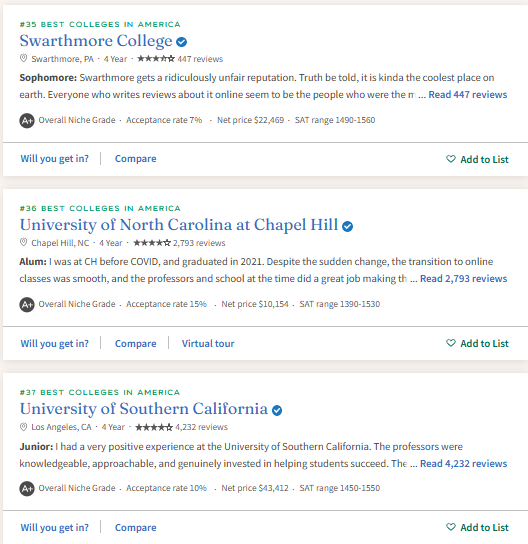Image resolution: width=528 pixels, height=544 pixels.
Task: Select Compare on the Swarthmore card
Action: 136,159
